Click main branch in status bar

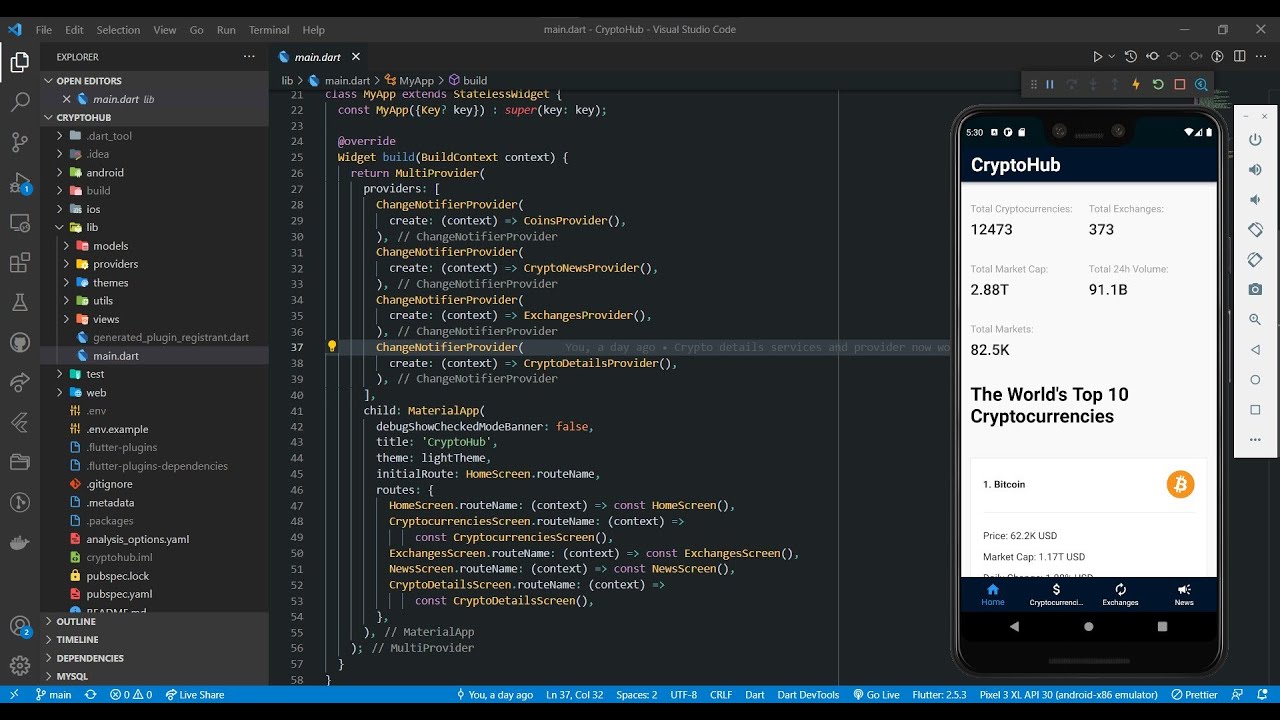tap(54, 695)
